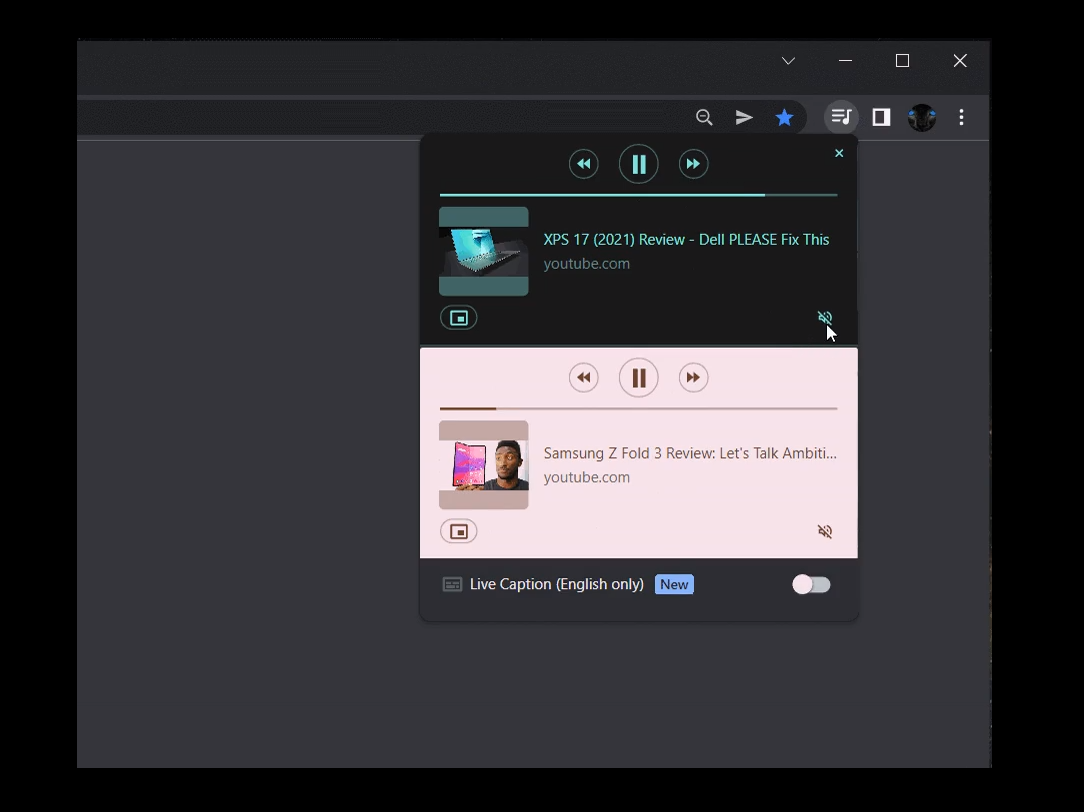Click the XPS 17 (2021) Review title
The image size is (1084, 812).
pyautogui.click(x=686, y=240)
